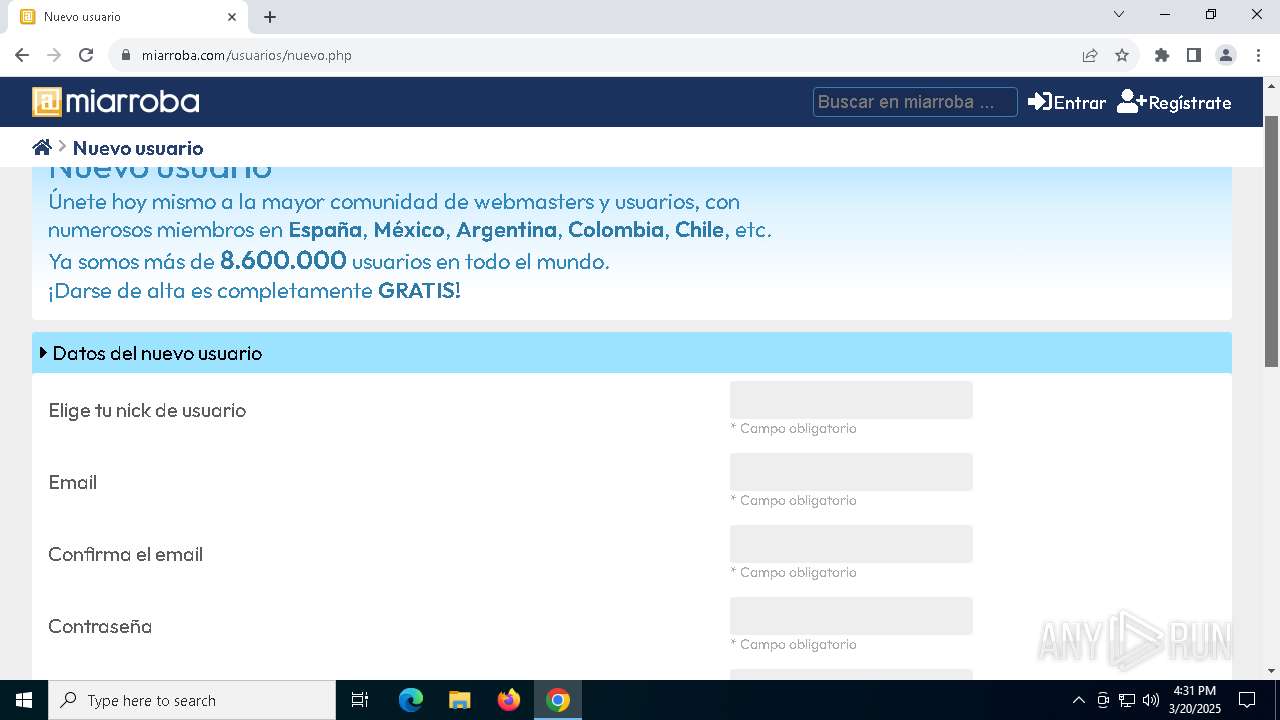
Task: Click the Windows taskbar search box
Action: [x=192, y=700]
